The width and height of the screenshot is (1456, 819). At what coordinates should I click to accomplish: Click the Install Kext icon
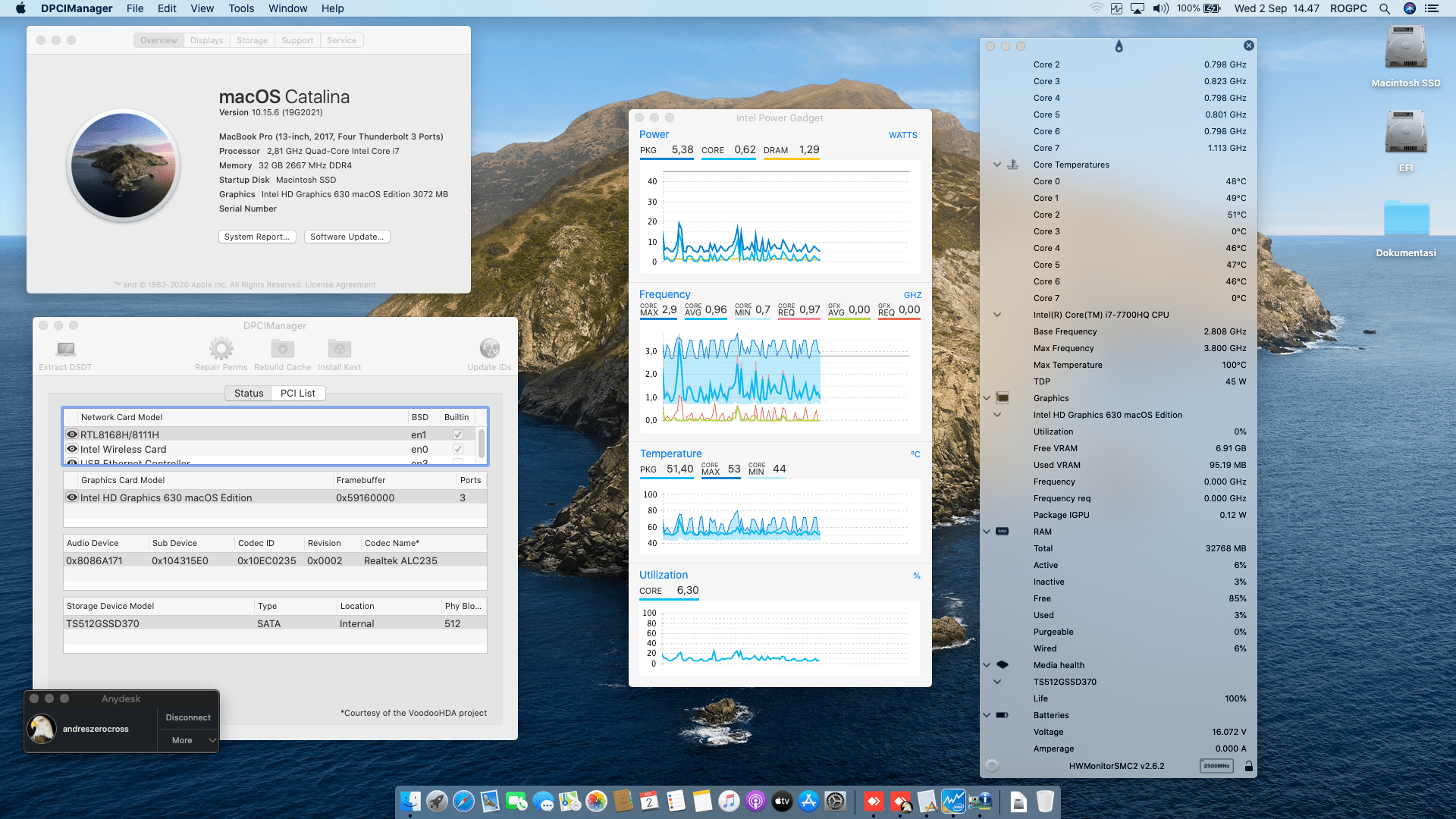coord(340,349)
